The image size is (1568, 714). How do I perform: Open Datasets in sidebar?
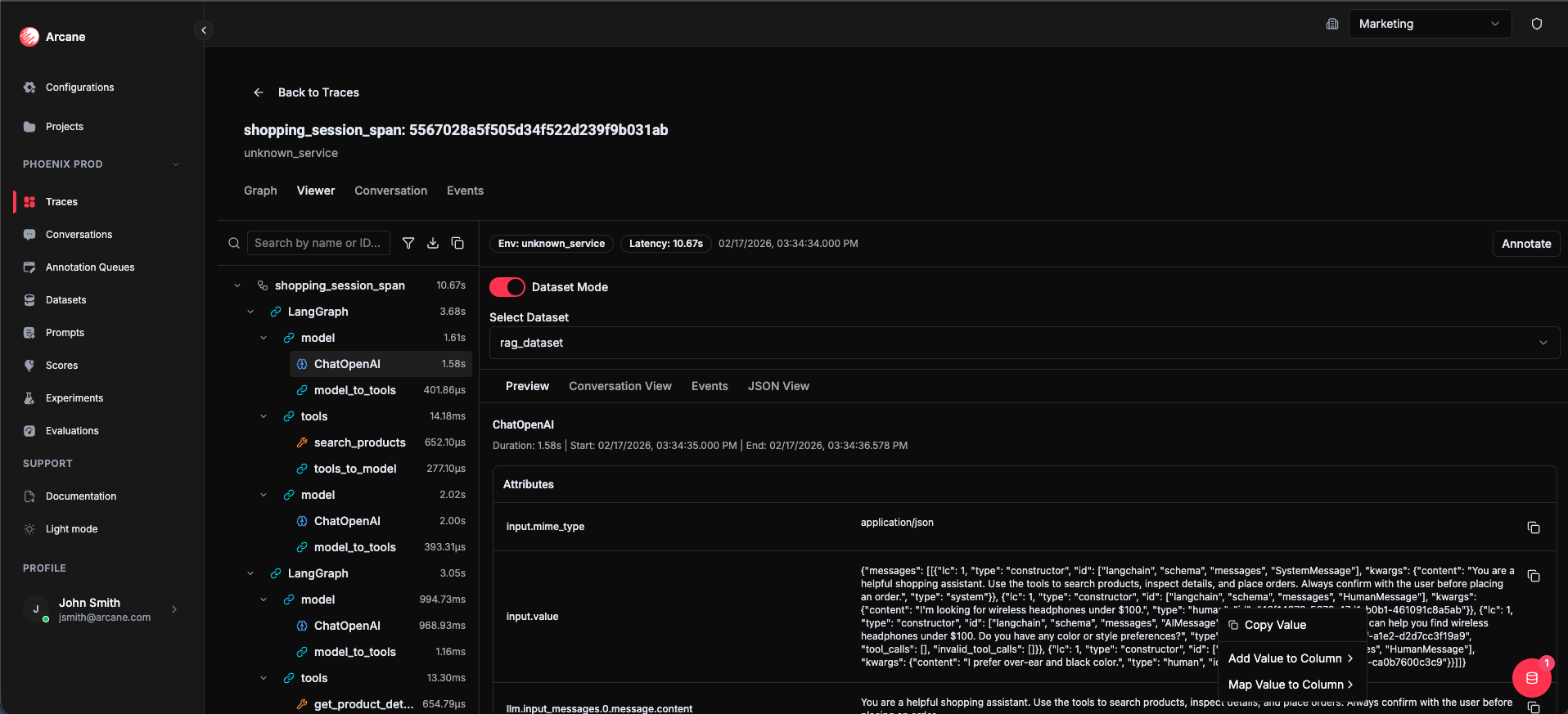tap(65, 300)
